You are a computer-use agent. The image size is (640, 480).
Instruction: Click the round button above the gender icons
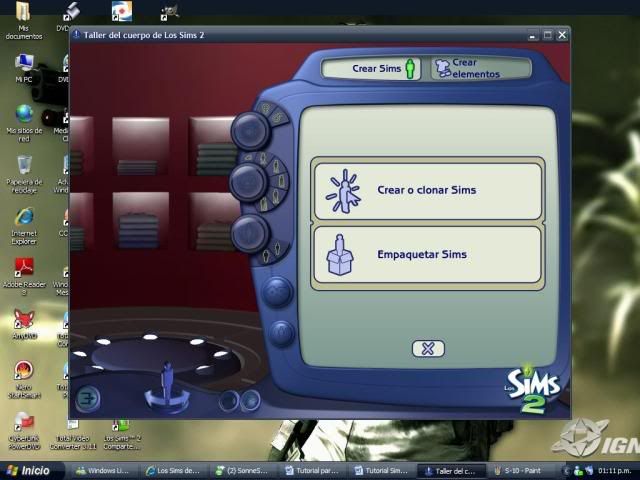click(x=250, y=233)
